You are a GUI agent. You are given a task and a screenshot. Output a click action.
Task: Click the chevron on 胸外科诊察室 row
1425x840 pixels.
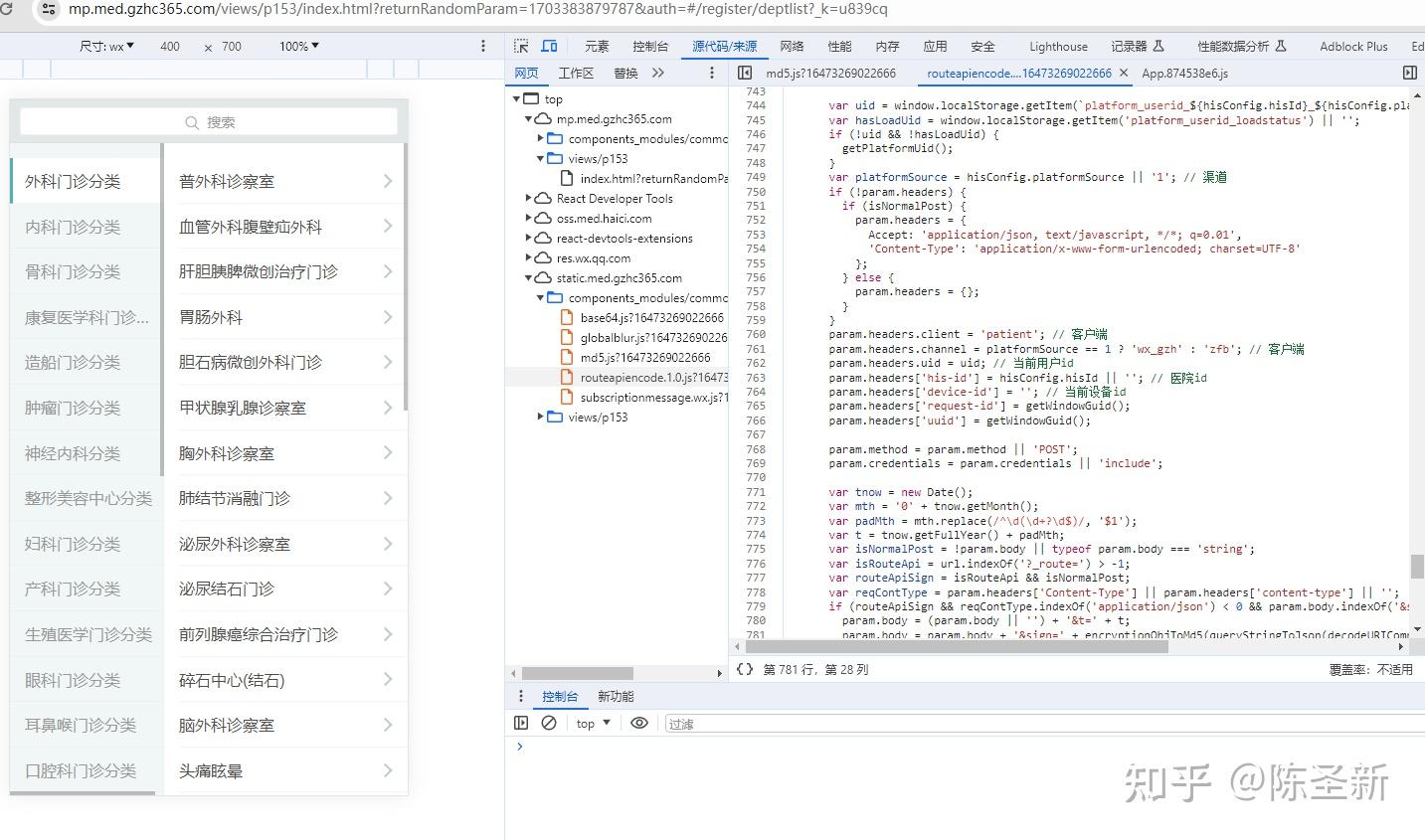(388, 453)
